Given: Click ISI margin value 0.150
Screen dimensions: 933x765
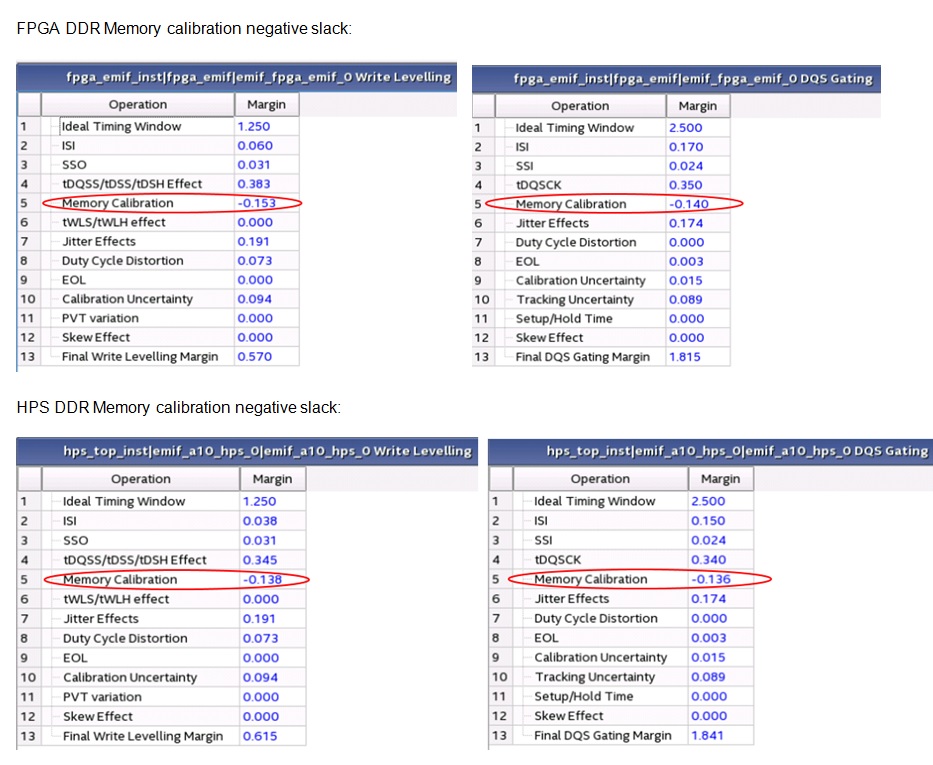Looking at the screenshot, I should pos(708,521).
